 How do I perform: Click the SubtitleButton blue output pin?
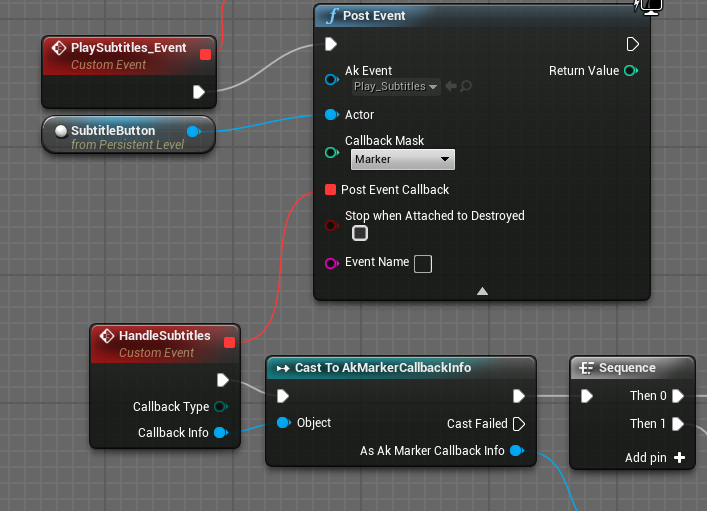click(194, 131)
